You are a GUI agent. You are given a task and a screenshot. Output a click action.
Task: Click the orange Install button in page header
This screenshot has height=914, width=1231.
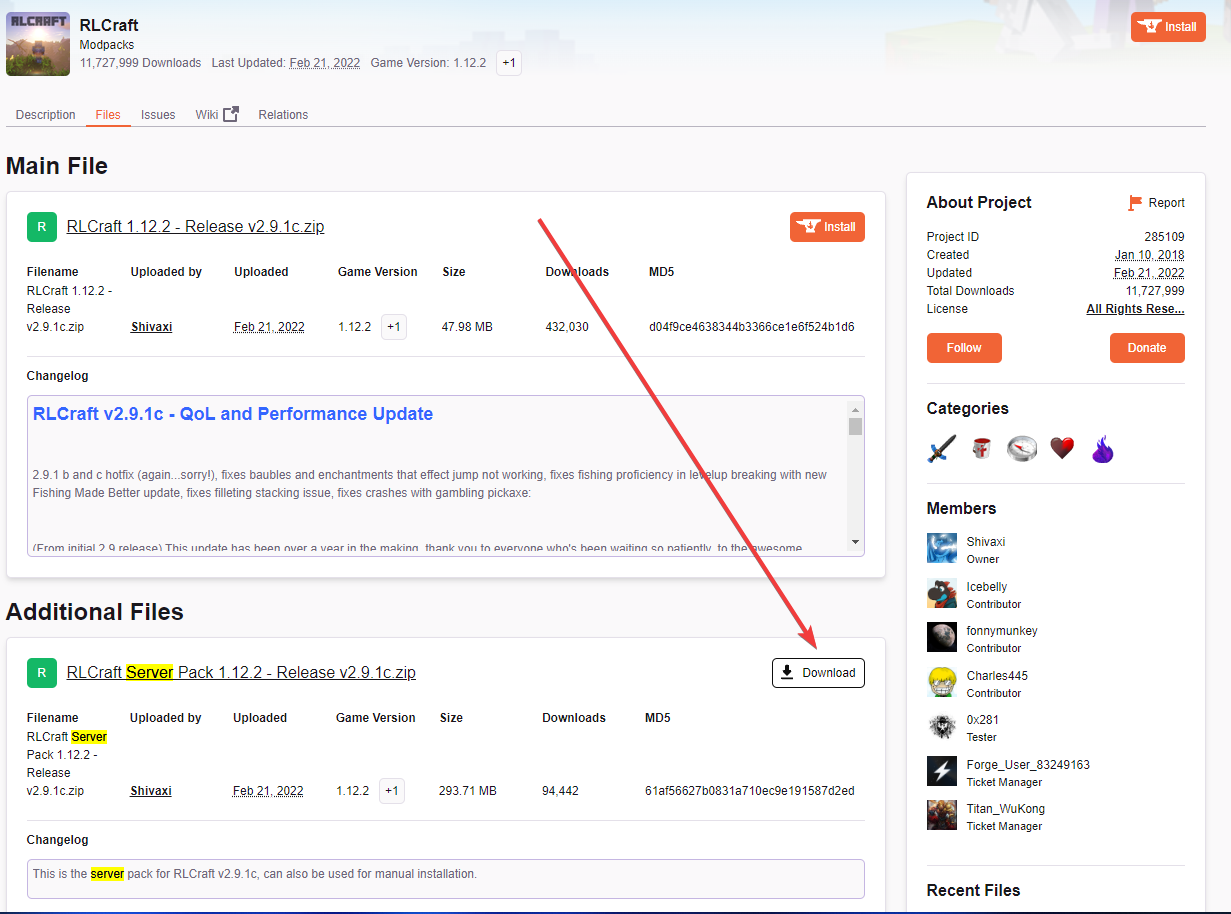tap(1168, 27)
